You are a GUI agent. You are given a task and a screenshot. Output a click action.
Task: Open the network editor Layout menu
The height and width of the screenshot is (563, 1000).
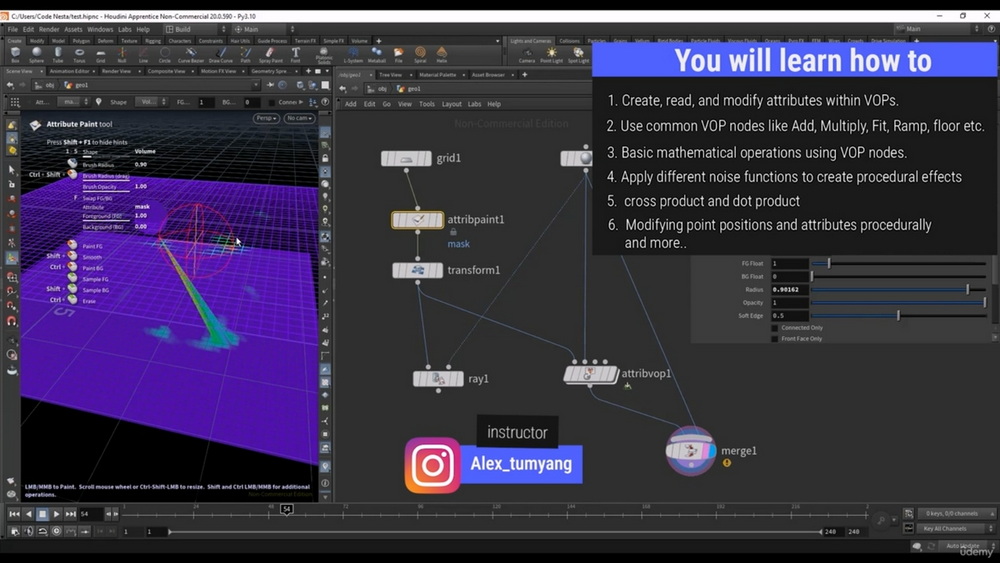(452, 104)
